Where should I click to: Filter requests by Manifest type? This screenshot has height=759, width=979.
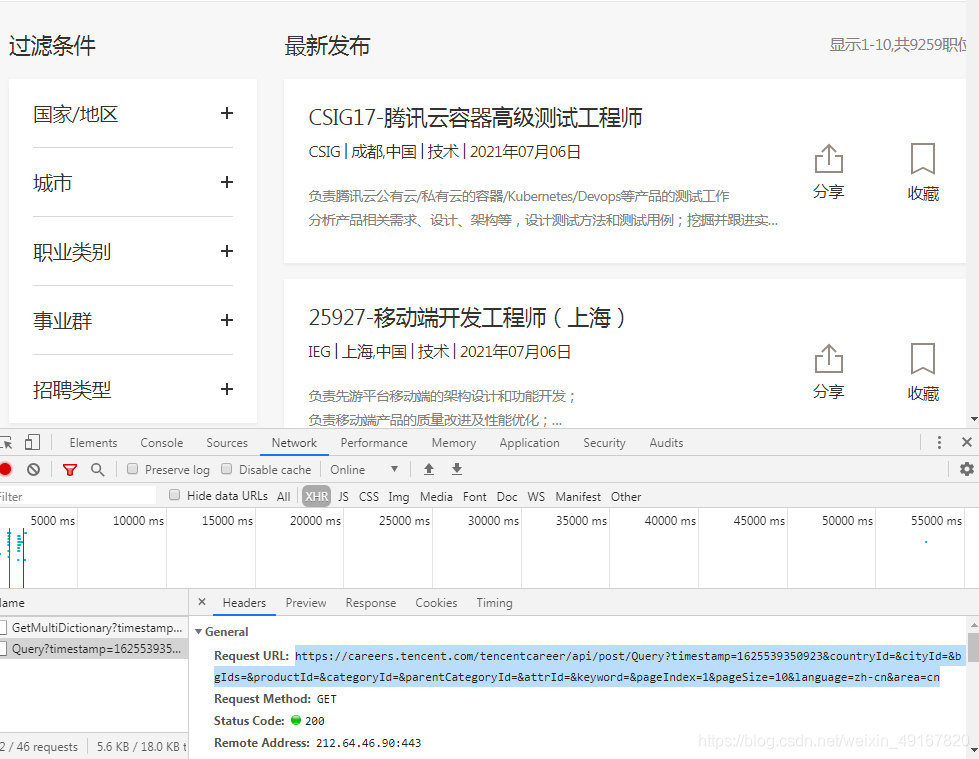point(578,497)
